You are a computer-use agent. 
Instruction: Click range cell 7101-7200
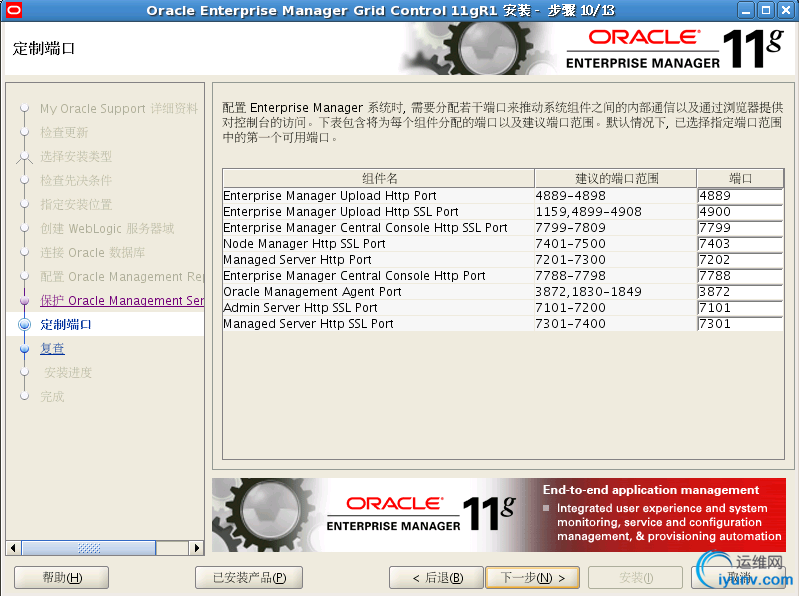[x=615, y=308]
